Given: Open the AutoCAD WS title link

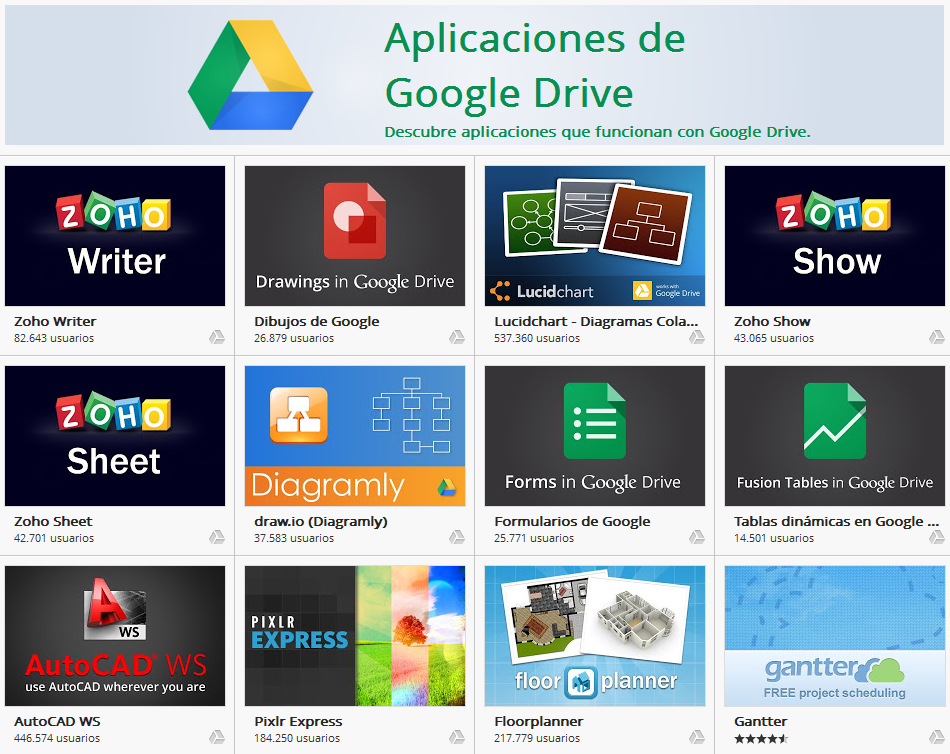Looking at the screenshot, I should 57,721.
